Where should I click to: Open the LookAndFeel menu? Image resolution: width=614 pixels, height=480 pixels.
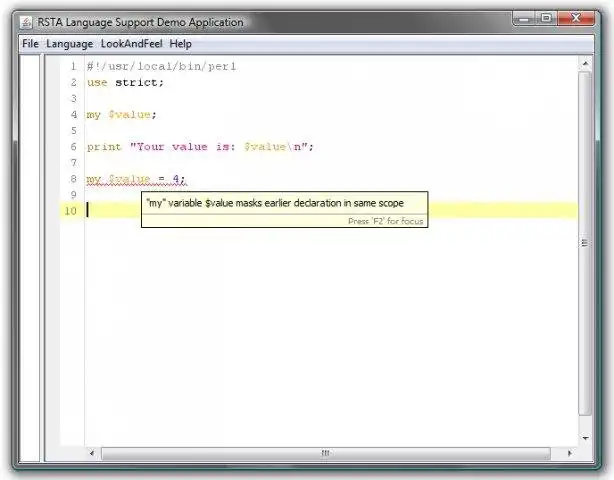pyautogui.click(x=132, y=43)
